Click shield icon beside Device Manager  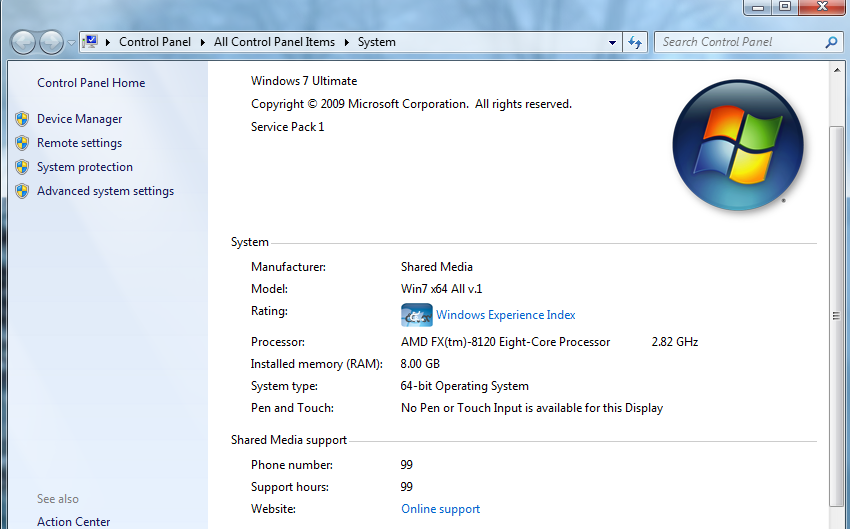(x=22, y=119)
